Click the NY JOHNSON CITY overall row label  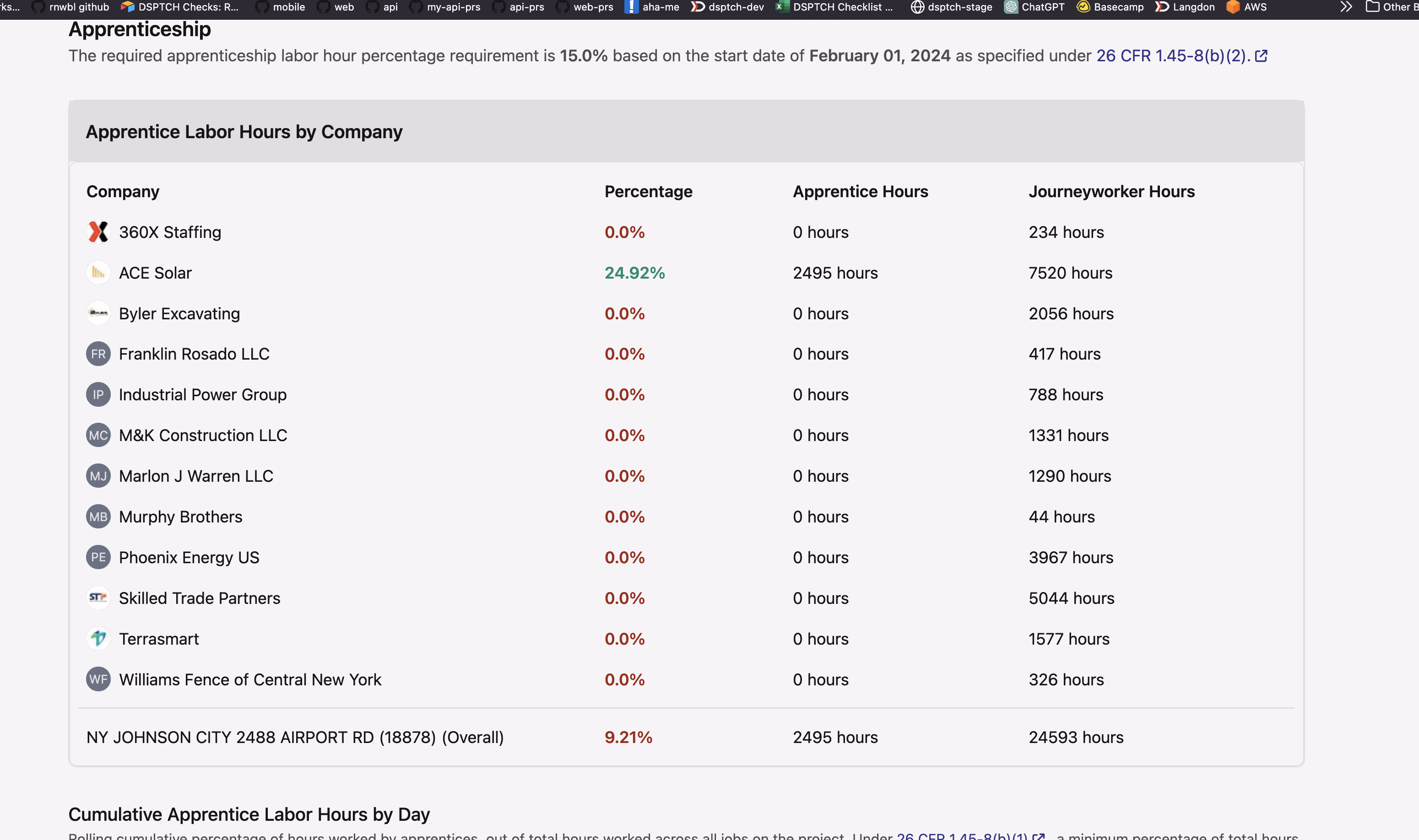pos(295,738)
